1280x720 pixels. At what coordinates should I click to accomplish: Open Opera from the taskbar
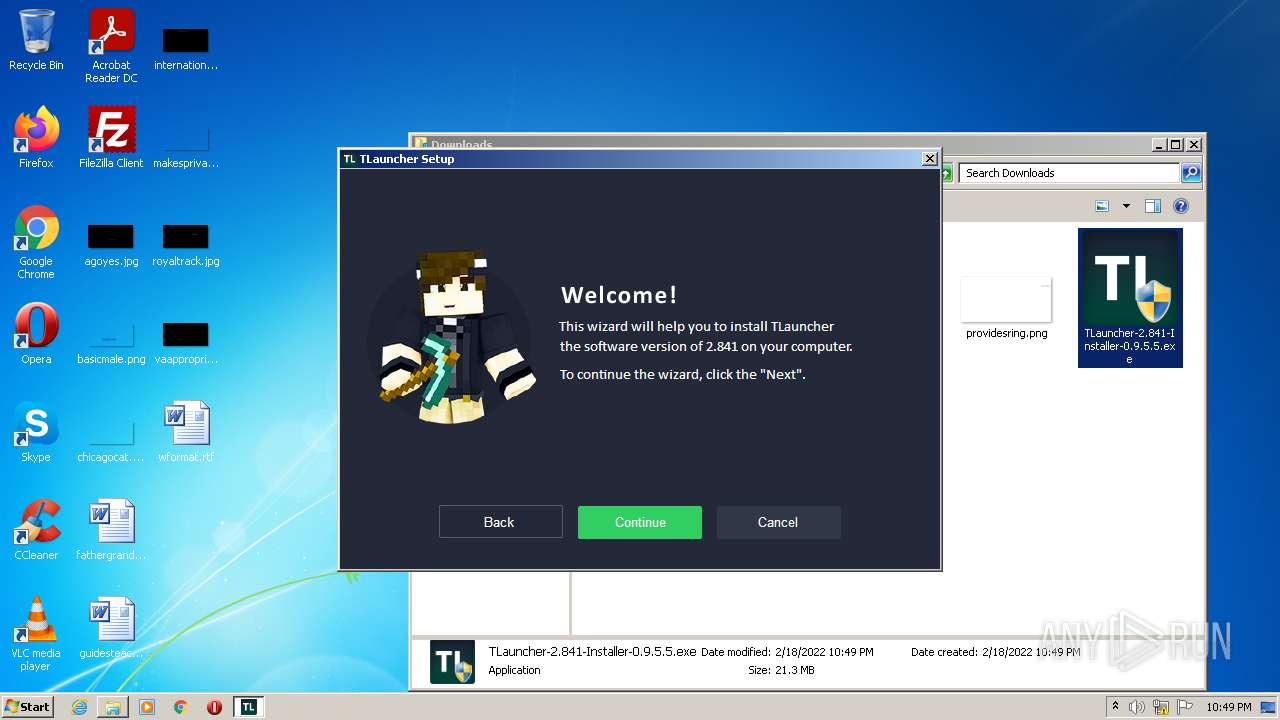[214, 707]
